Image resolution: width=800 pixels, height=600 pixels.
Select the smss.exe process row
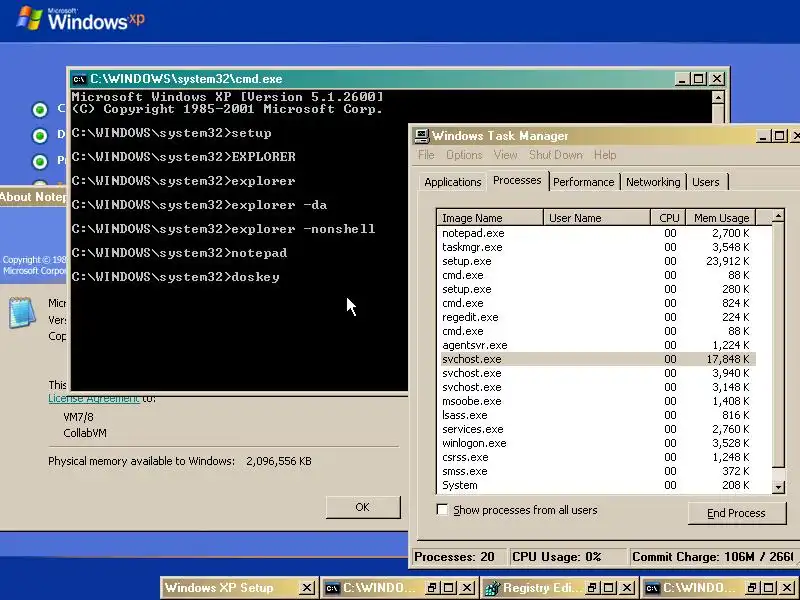[x=596, y=471]
